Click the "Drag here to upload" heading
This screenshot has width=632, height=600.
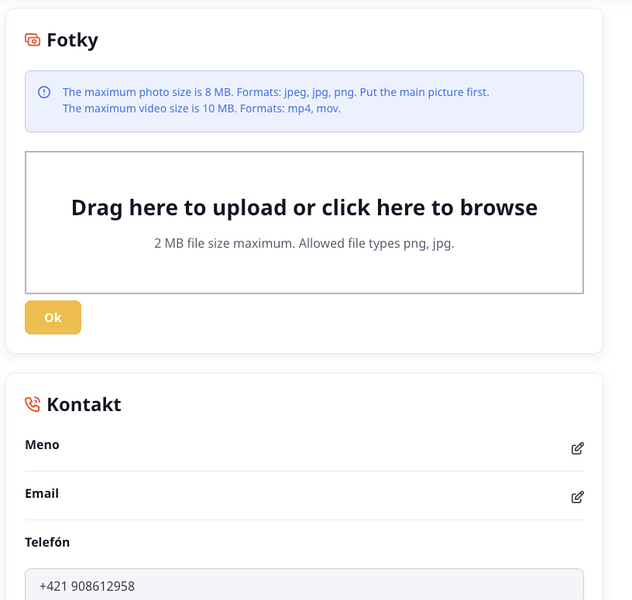click(304, 208)
